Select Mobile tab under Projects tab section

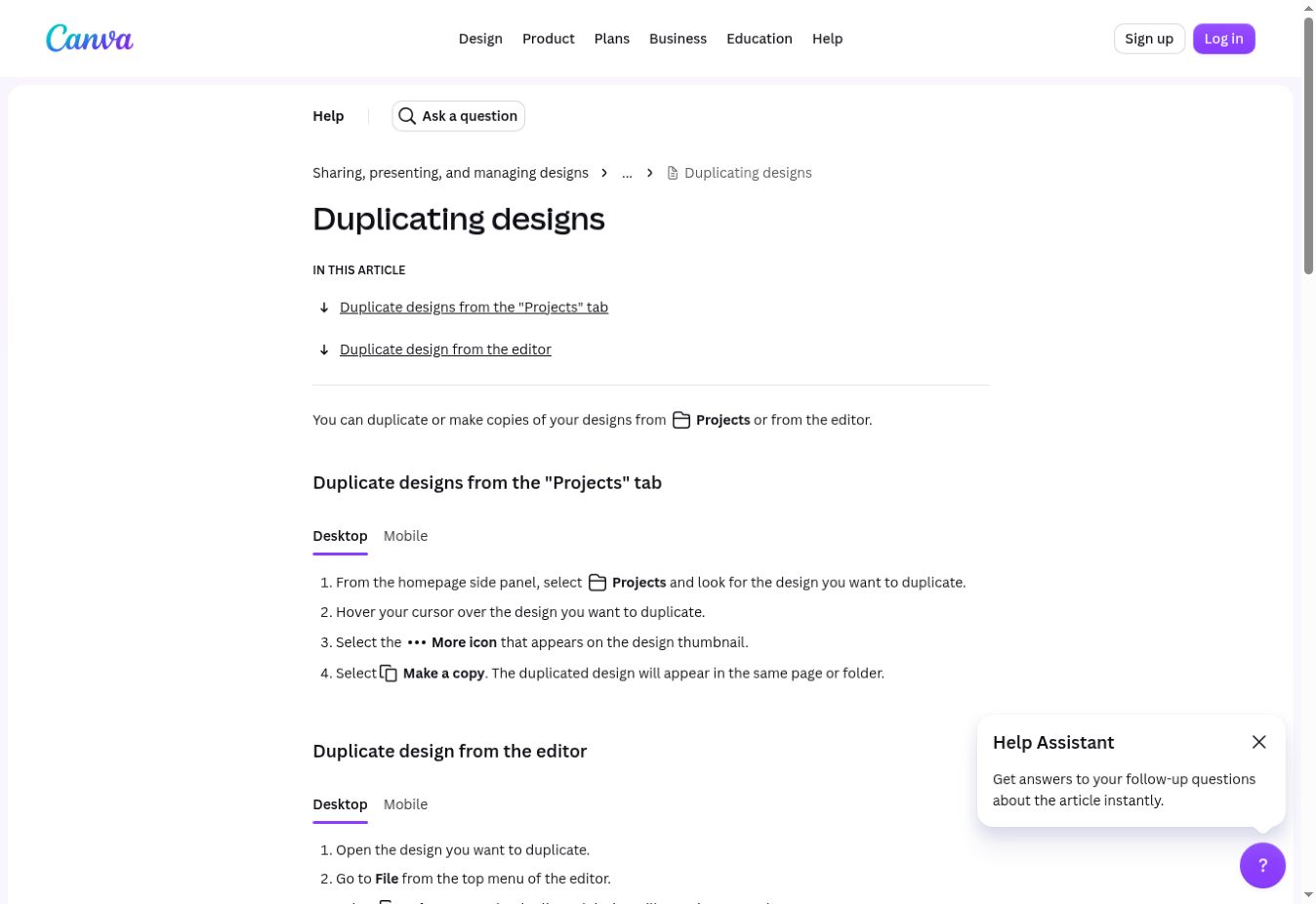(x=405, y=536)
